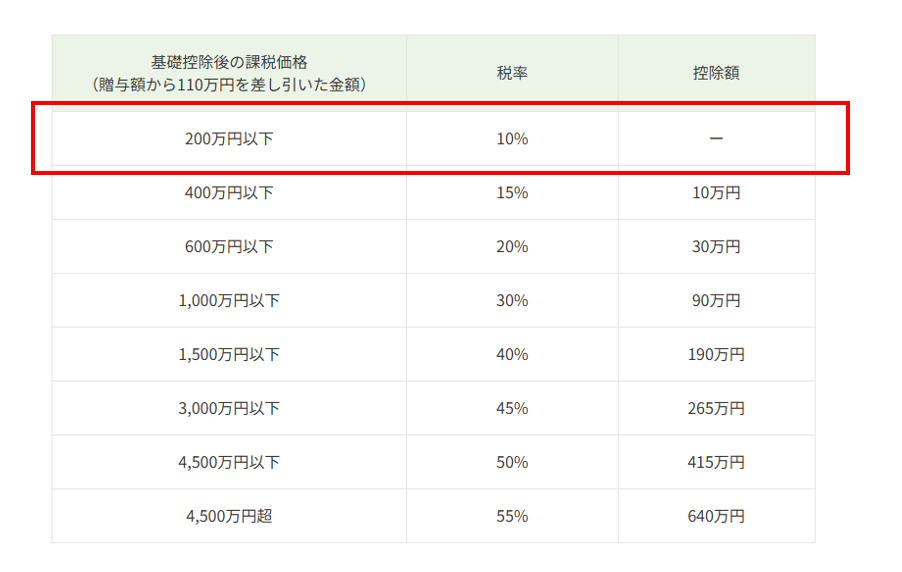Click the 15% tax rate cell
This screenshot has height=572, width=902.
tap(512, 193)
